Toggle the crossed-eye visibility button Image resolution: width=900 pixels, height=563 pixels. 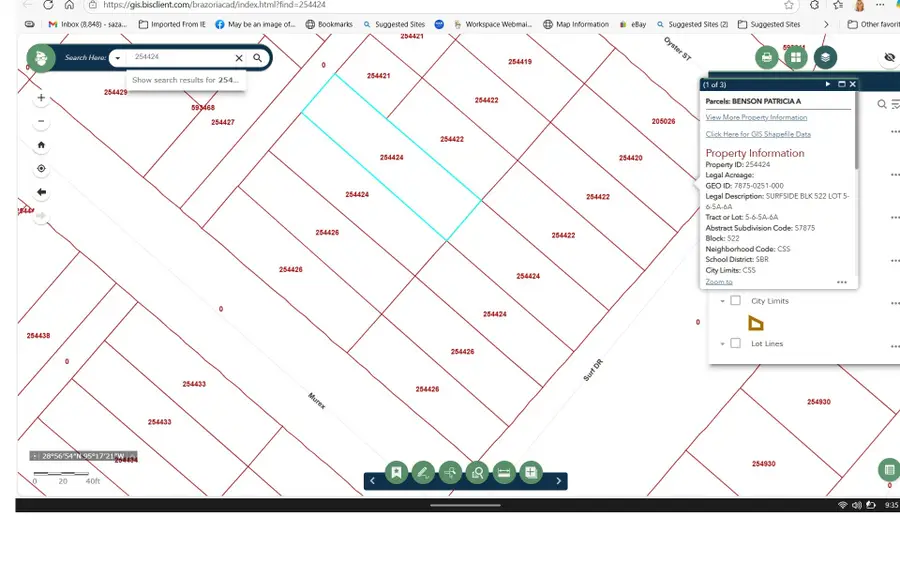click(x=890, y=58)
